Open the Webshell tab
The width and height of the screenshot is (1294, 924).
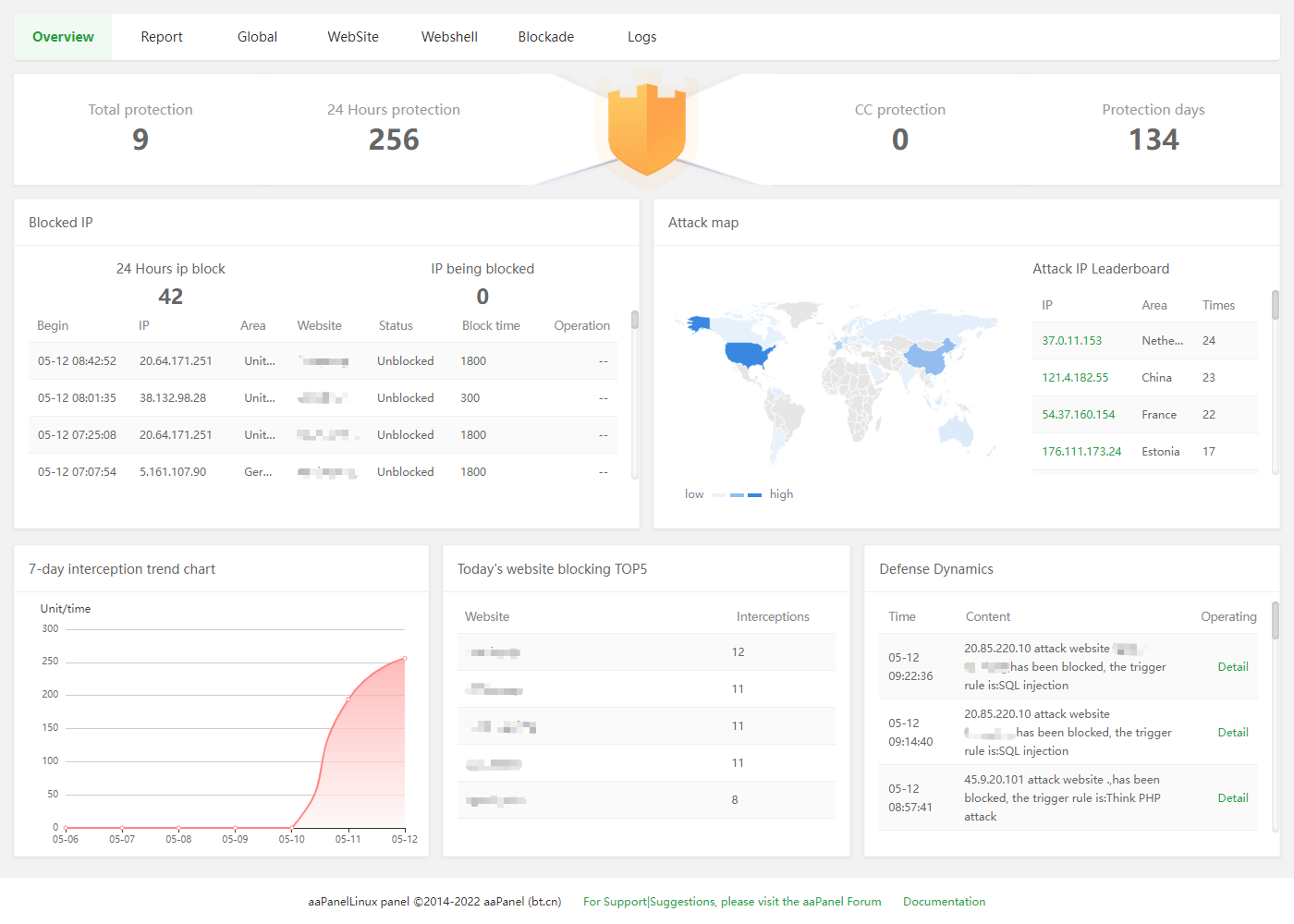click(449, 37)
